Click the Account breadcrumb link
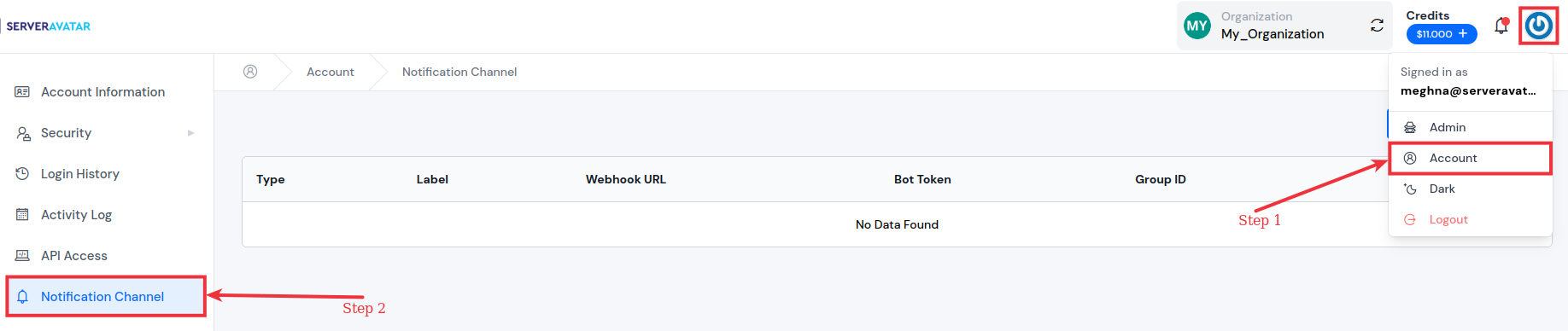Image resolution: width=1568 pixels, height=331 pixels. (331, 72)
